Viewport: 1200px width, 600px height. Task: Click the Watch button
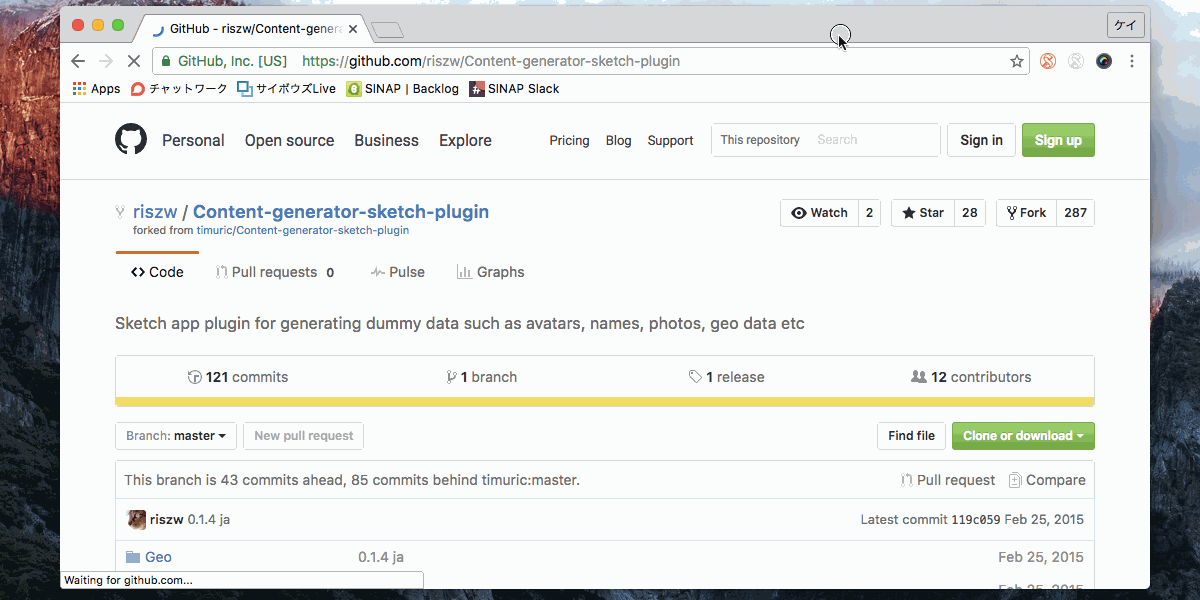[819, 213]
